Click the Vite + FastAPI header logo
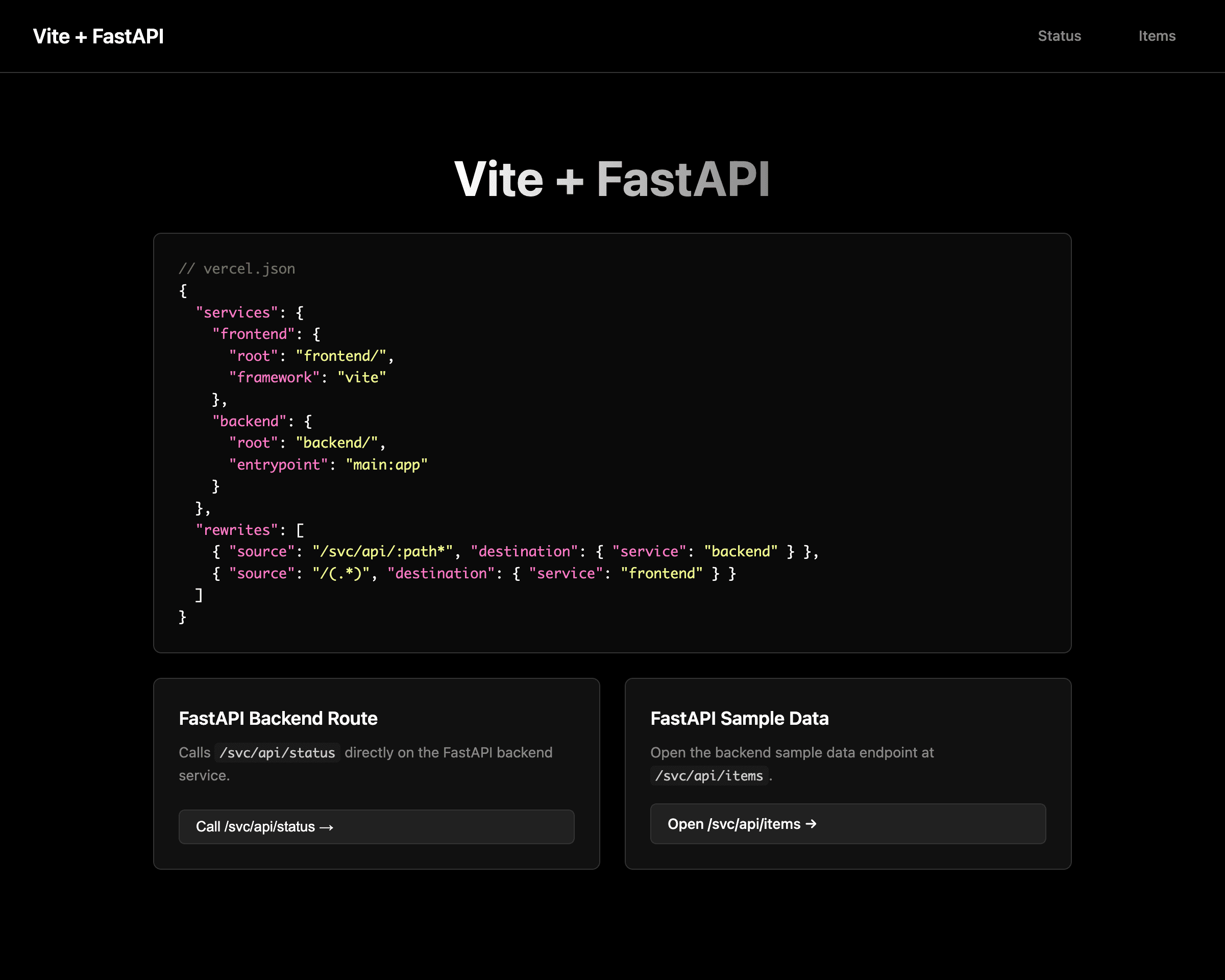This screenshot has height=980, width=1225. pos(99,36)
